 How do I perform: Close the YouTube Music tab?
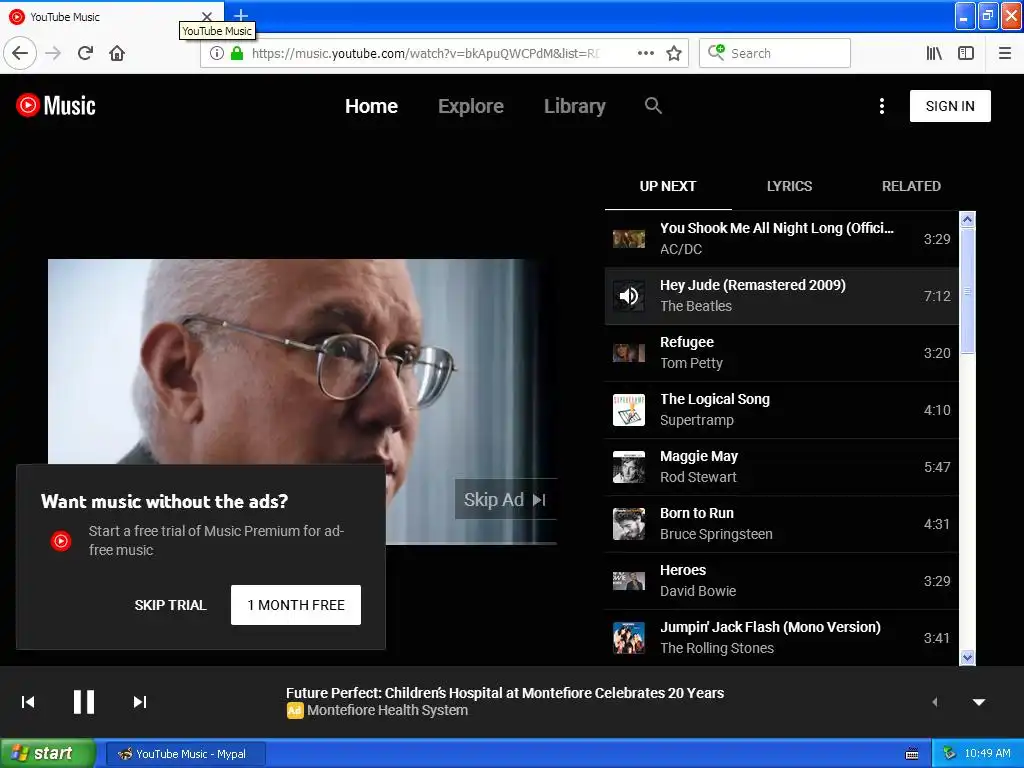pos(206,16)
